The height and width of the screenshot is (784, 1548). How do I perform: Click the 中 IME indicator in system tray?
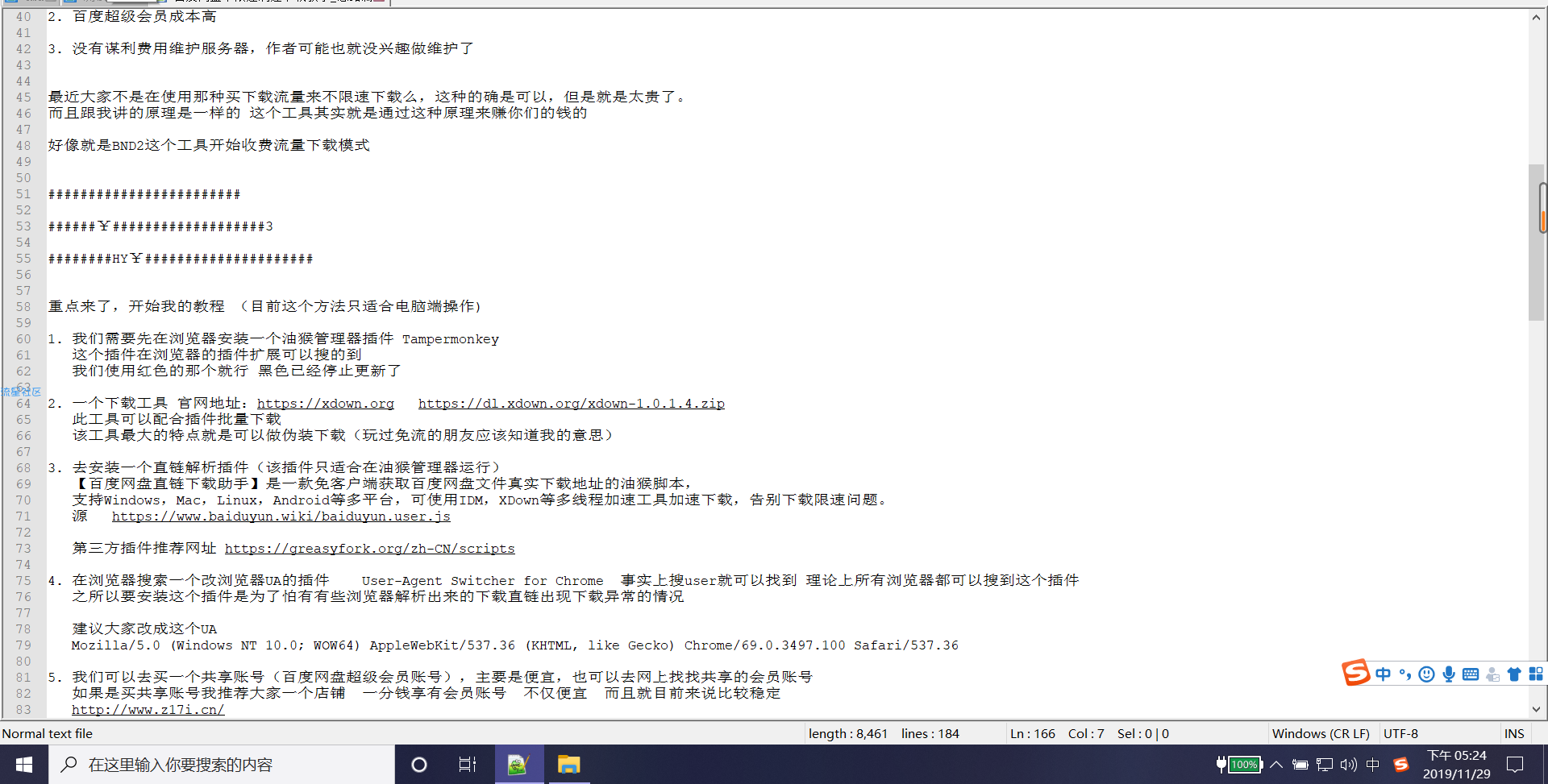click(1373, 765)
